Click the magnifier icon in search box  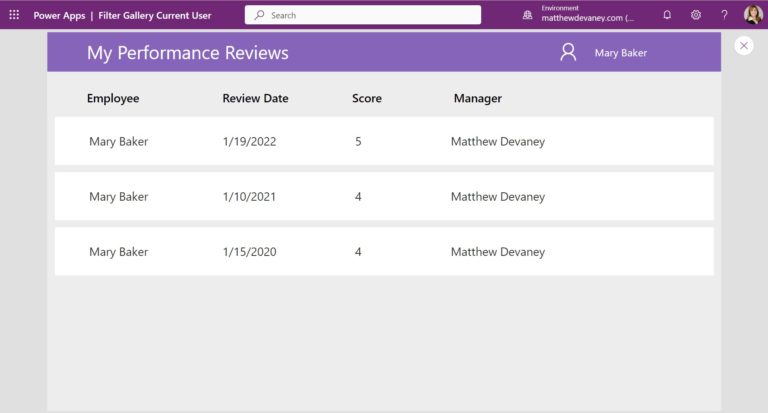coord(259,15)
